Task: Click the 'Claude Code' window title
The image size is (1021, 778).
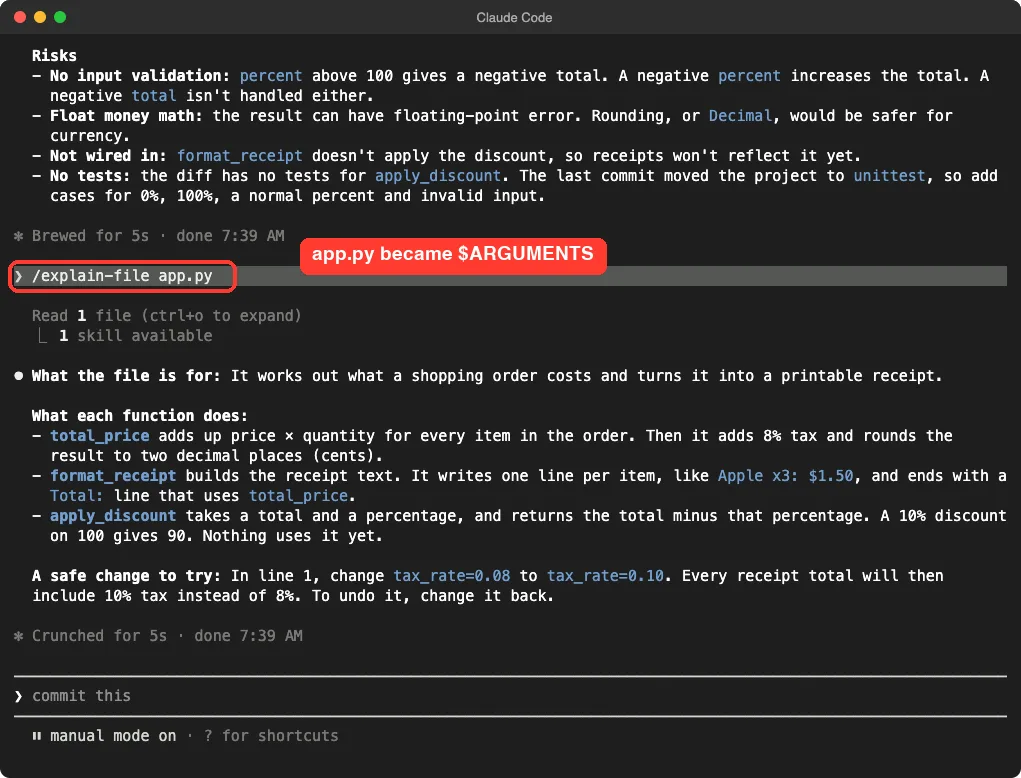Action: click(514, 18)
